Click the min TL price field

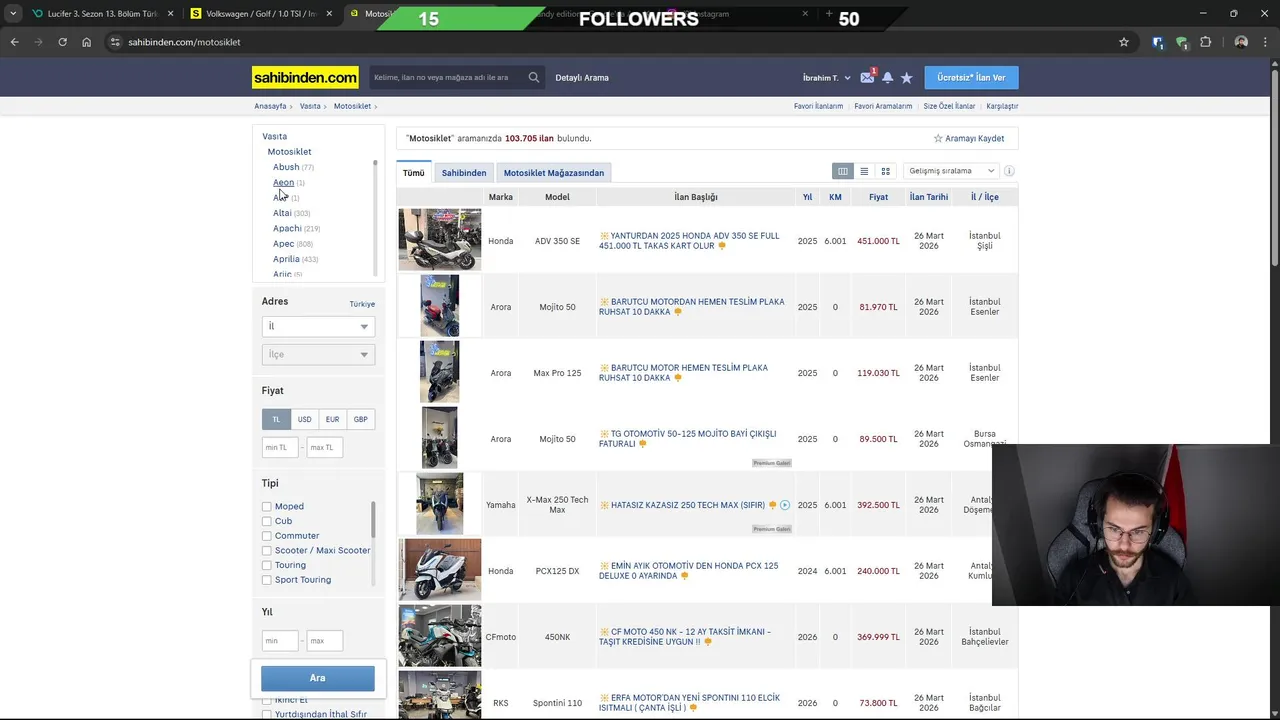(x=280, y=447)
